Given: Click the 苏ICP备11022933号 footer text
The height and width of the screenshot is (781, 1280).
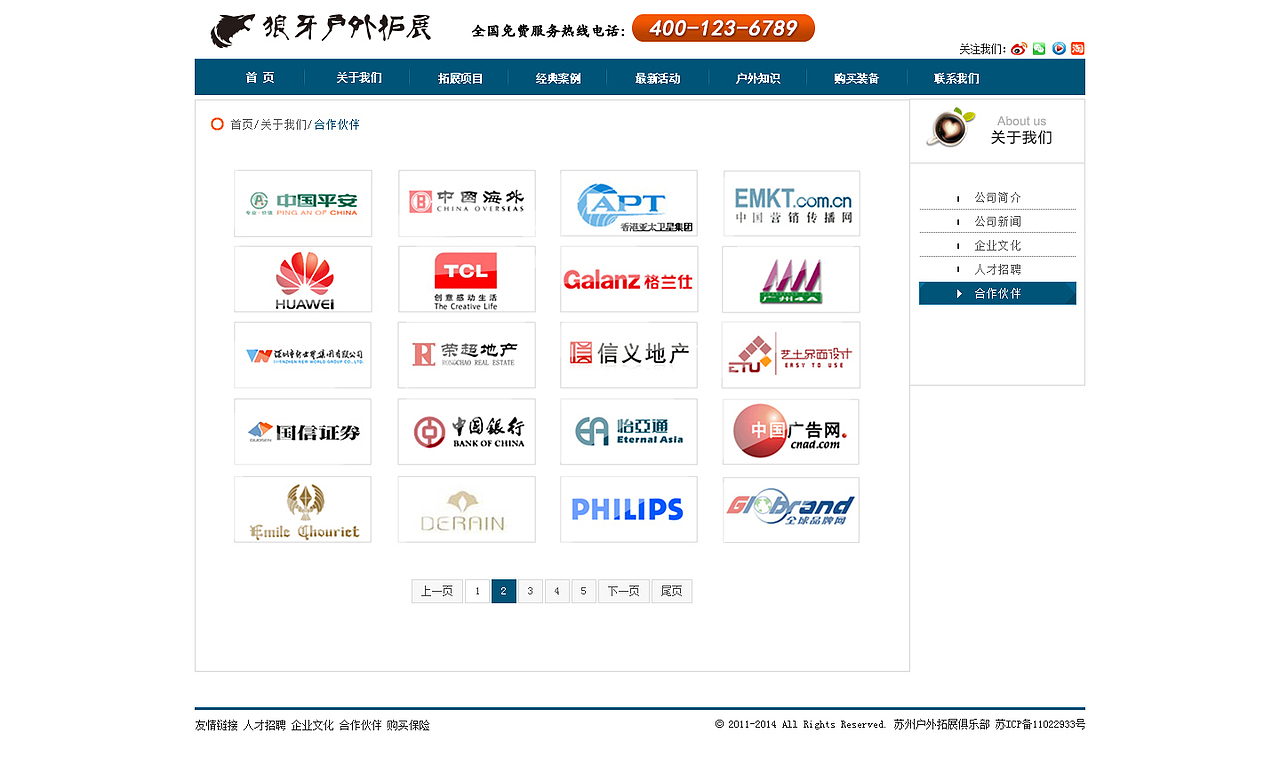Looking at the screenshot, I should (1040, 725).
